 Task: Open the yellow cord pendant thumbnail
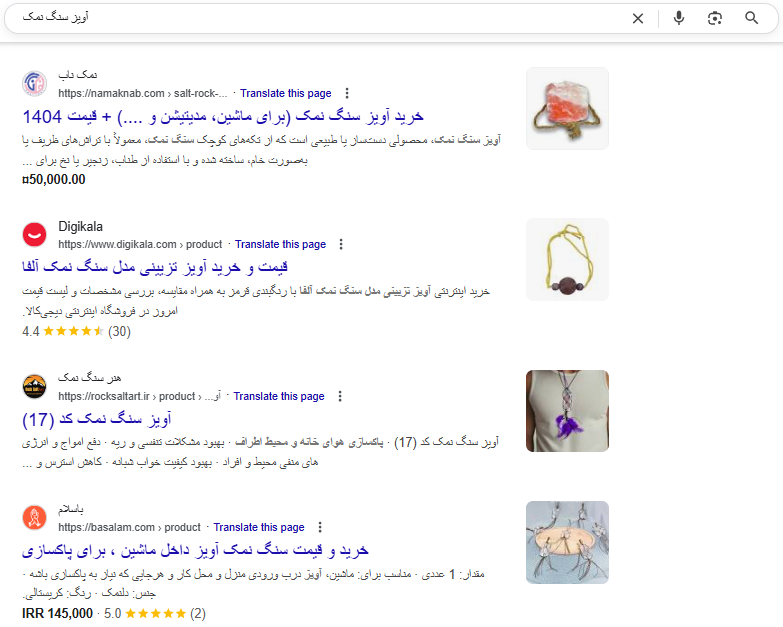point(567,260)
